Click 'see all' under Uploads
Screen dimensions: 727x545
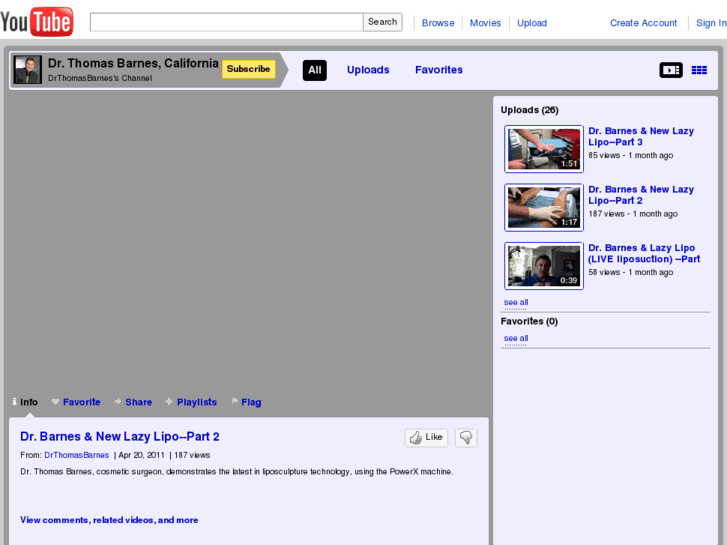pos(516,302)
